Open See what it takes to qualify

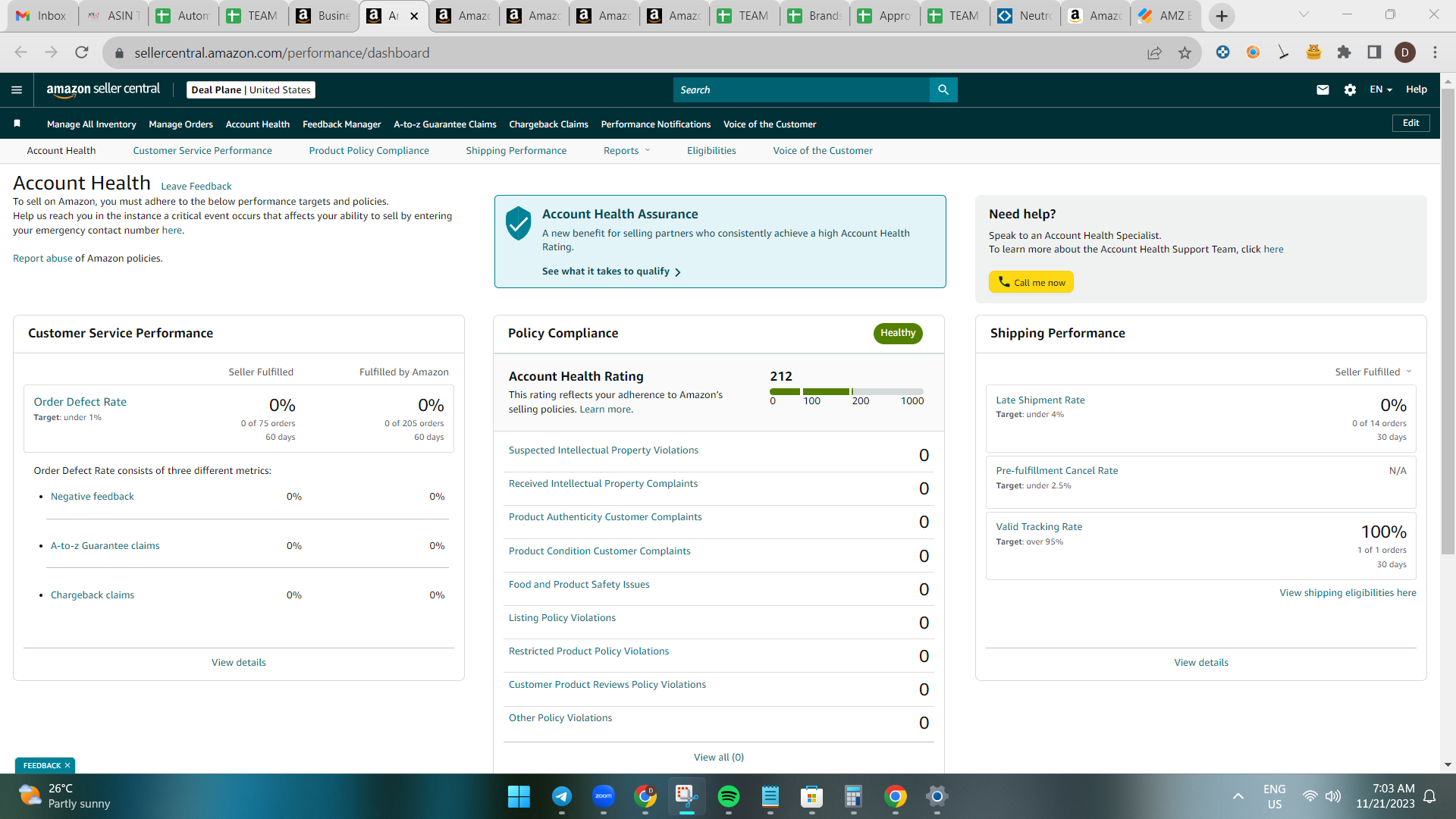(x=611, y=271)
